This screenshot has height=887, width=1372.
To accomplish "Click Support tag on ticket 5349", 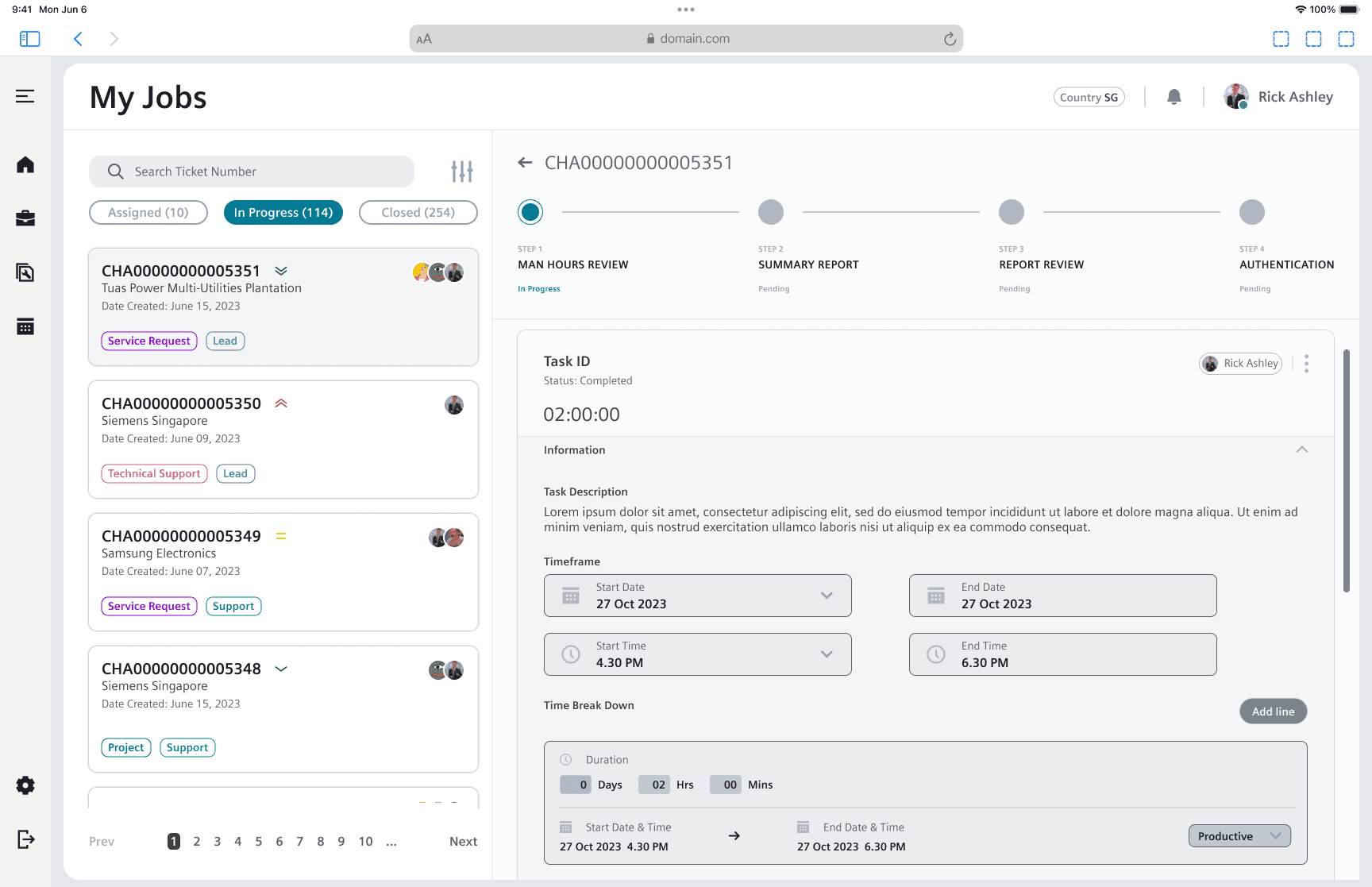I will tap(233, 606).
